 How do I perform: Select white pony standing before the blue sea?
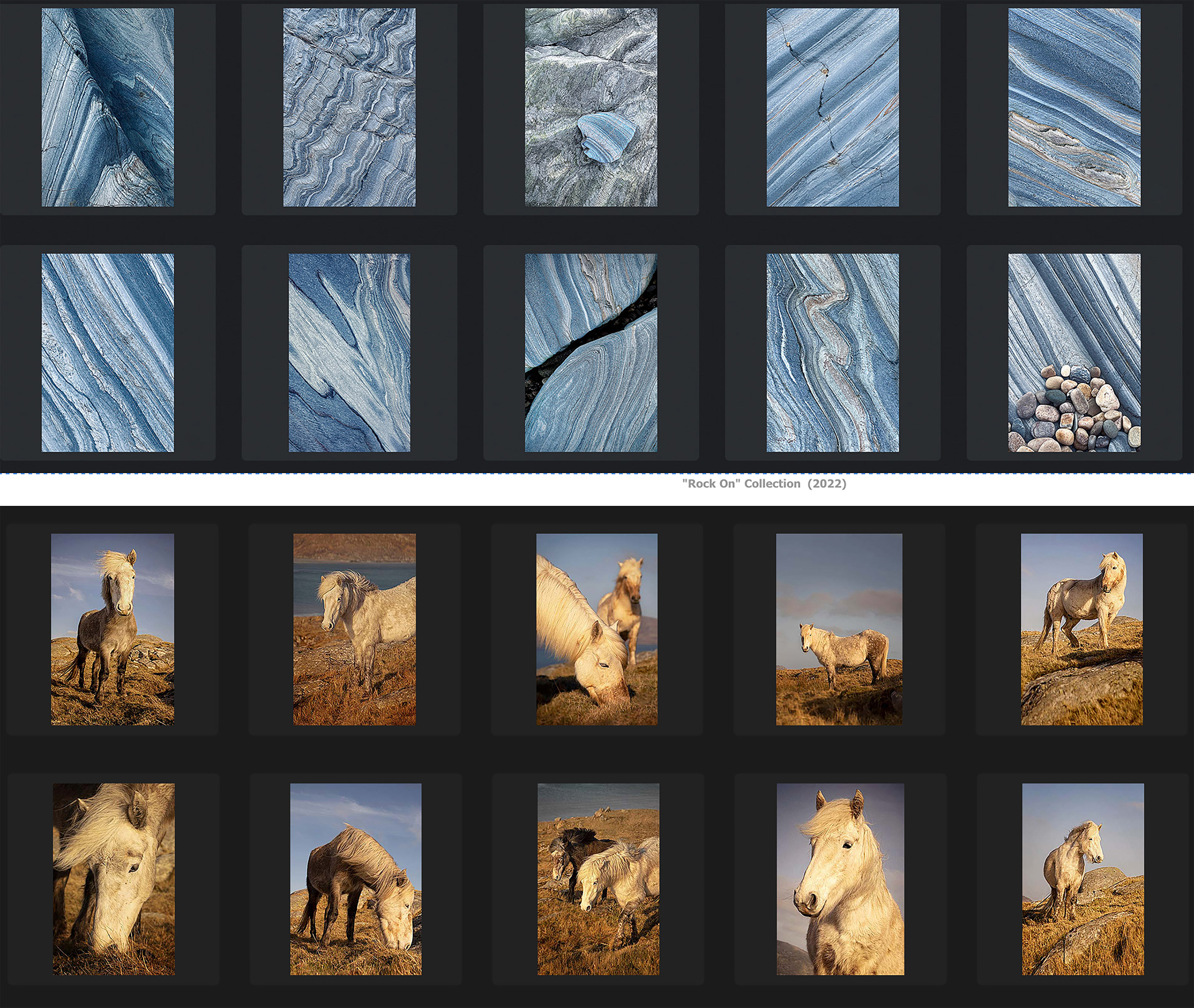click(x=354, y=629)
